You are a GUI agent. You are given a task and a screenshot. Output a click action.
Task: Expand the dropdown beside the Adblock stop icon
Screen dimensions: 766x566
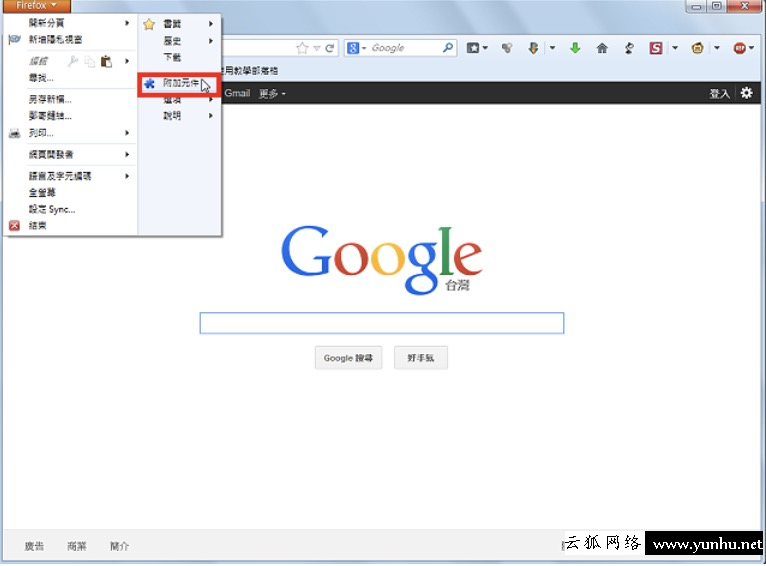click(x=751, y=48)
